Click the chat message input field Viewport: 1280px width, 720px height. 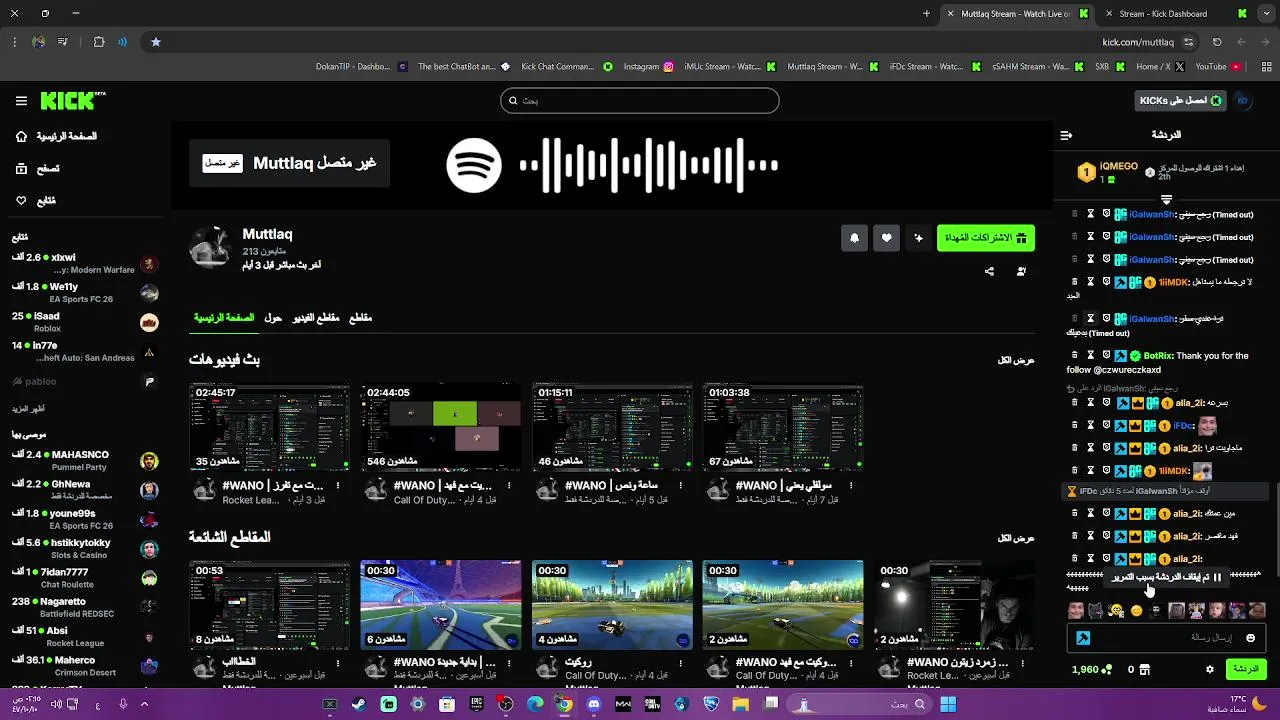click(1166, 638)
